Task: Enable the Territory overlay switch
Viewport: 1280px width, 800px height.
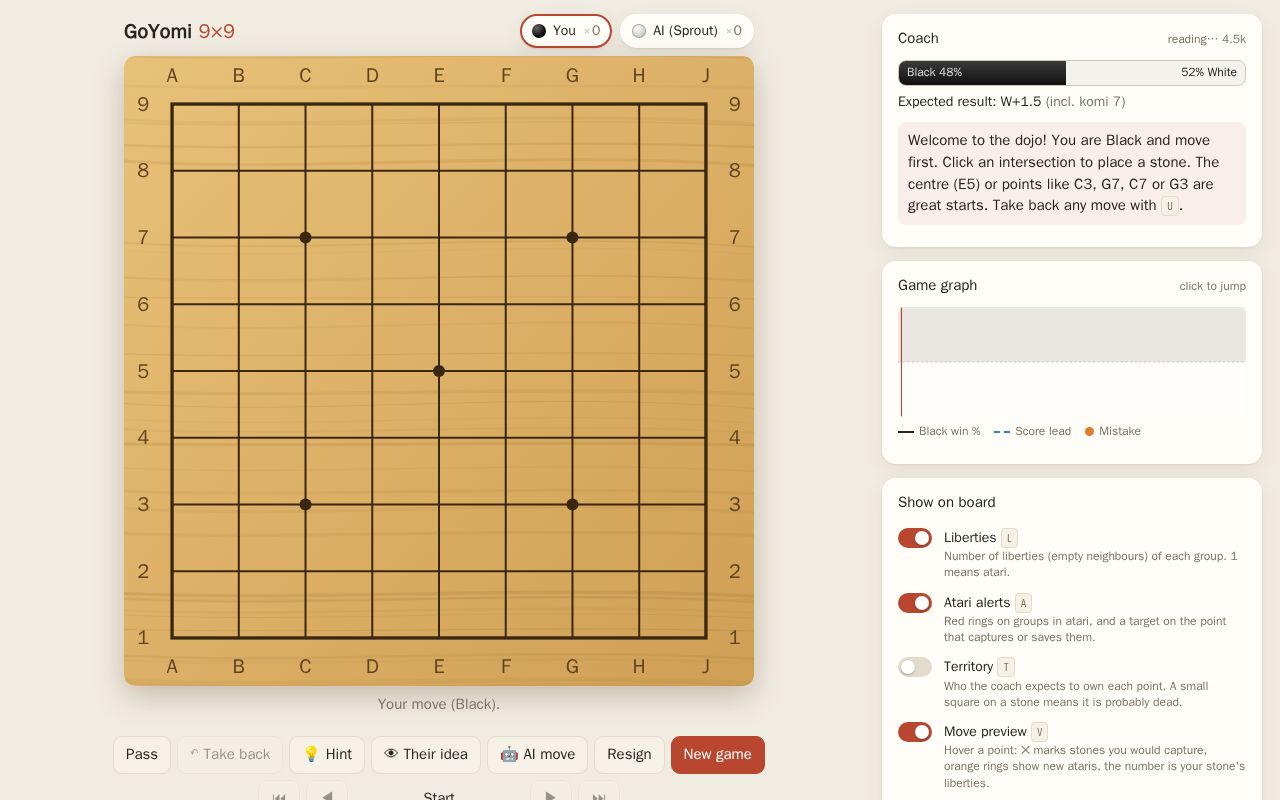Action: (x=915, y=667)
